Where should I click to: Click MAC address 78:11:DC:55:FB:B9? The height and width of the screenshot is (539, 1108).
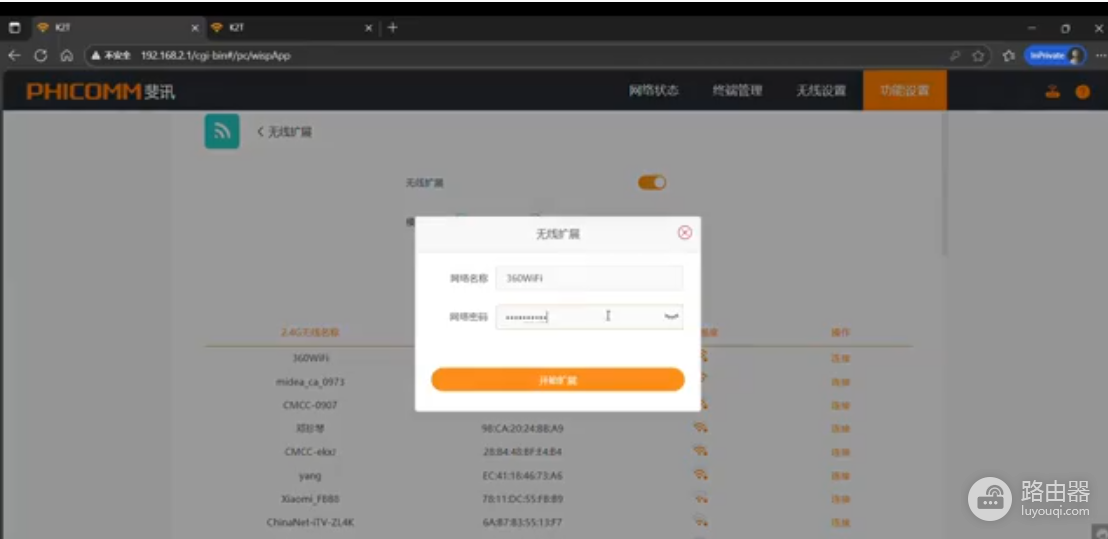coord(522,499)
